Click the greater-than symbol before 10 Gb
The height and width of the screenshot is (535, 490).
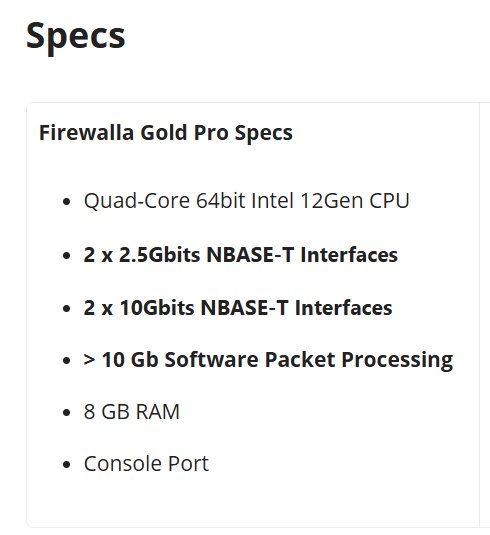(x=89, y=360)
